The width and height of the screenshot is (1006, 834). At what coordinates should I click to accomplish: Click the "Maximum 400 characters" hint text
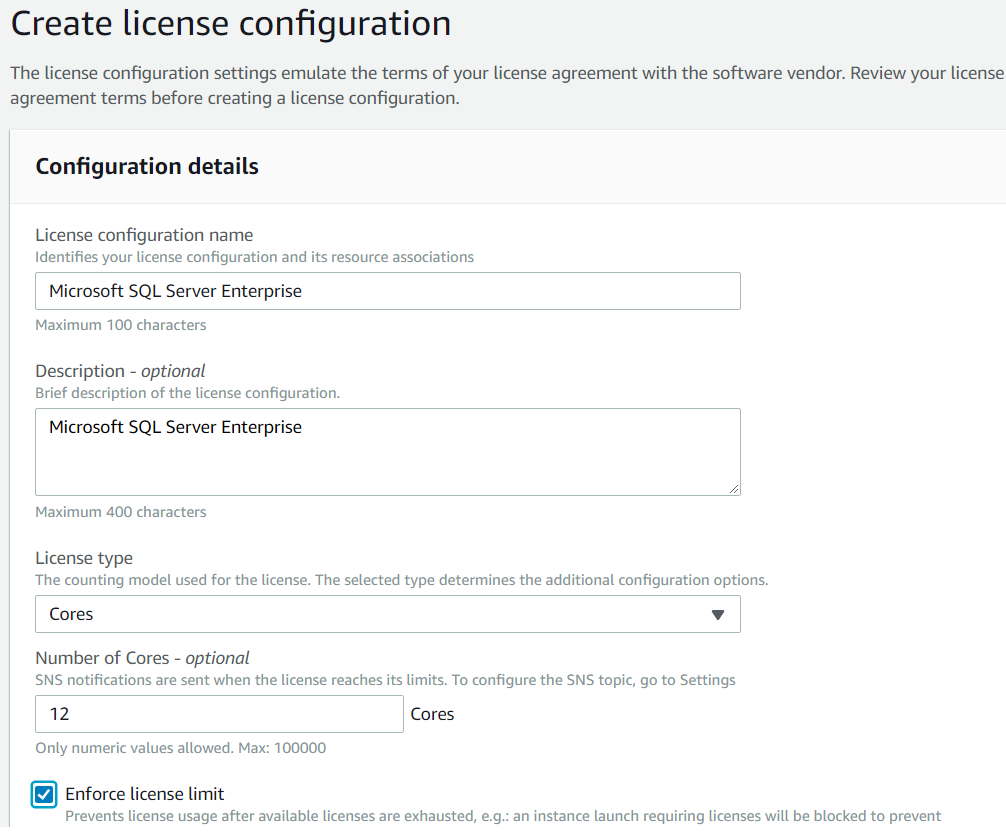121,512
